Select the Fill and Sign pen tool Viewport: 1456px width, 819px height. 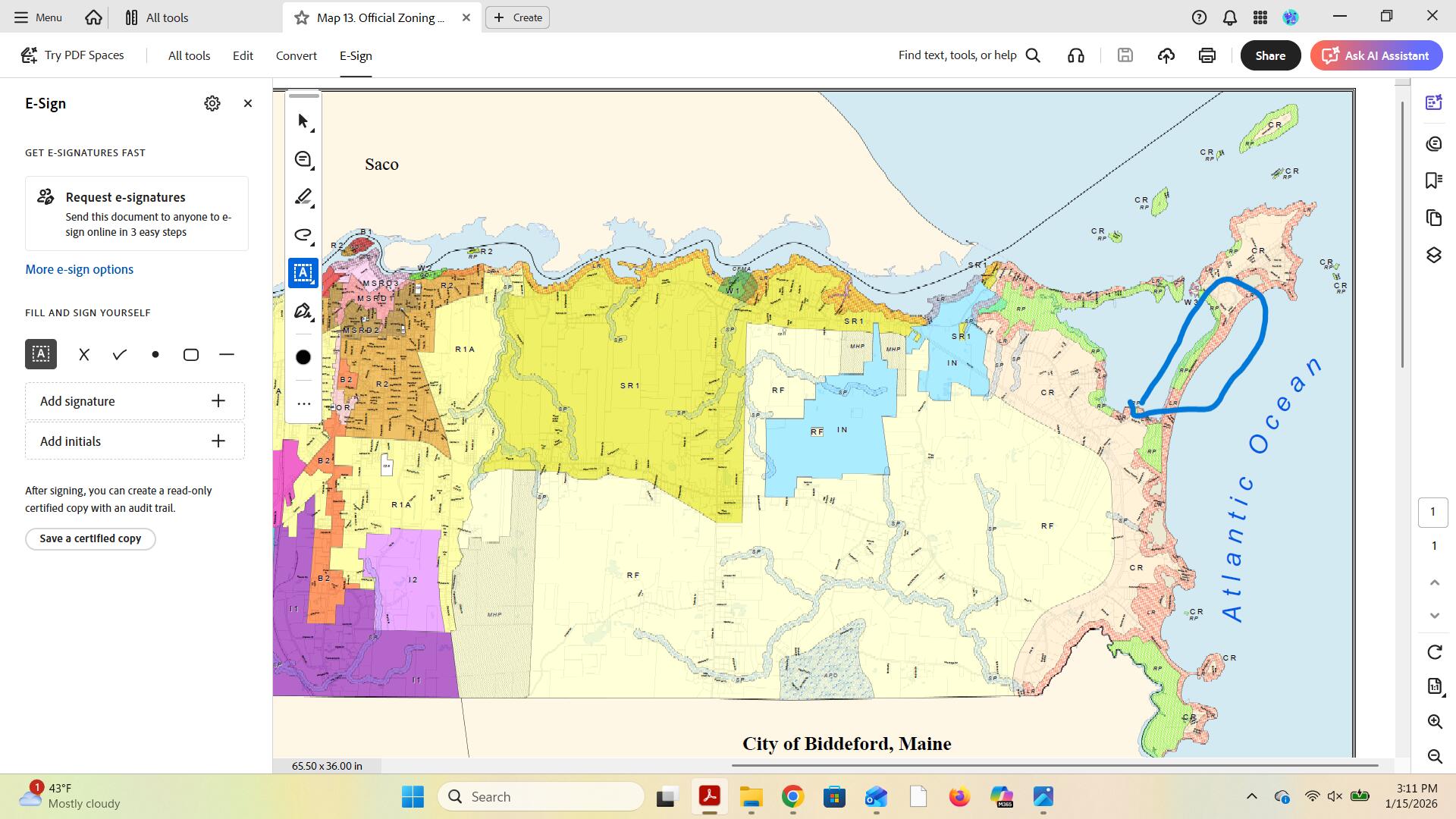302,311
